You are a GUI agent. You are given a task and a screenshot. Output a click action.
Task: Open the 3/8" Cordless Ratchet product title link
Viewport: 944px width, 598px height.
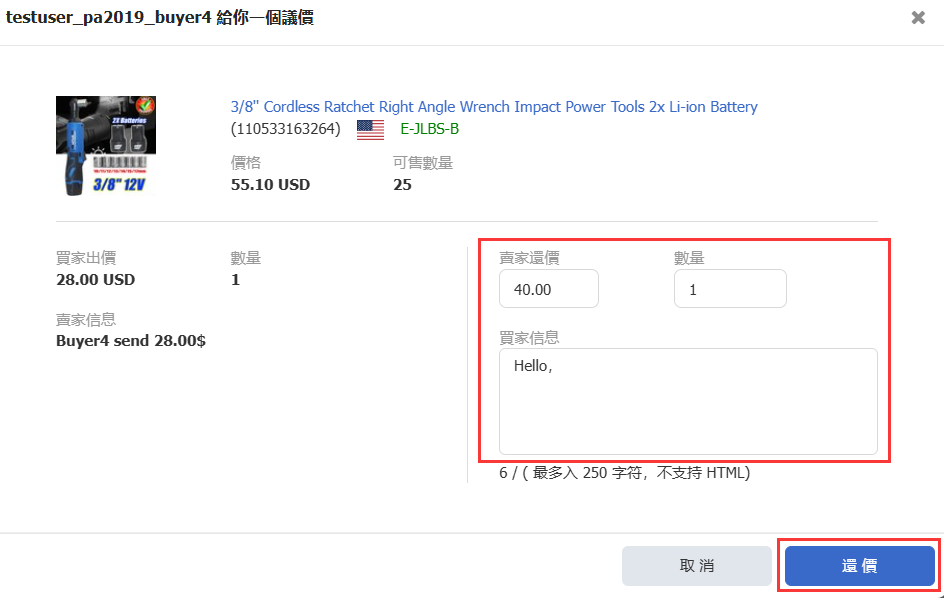(494, 107)
